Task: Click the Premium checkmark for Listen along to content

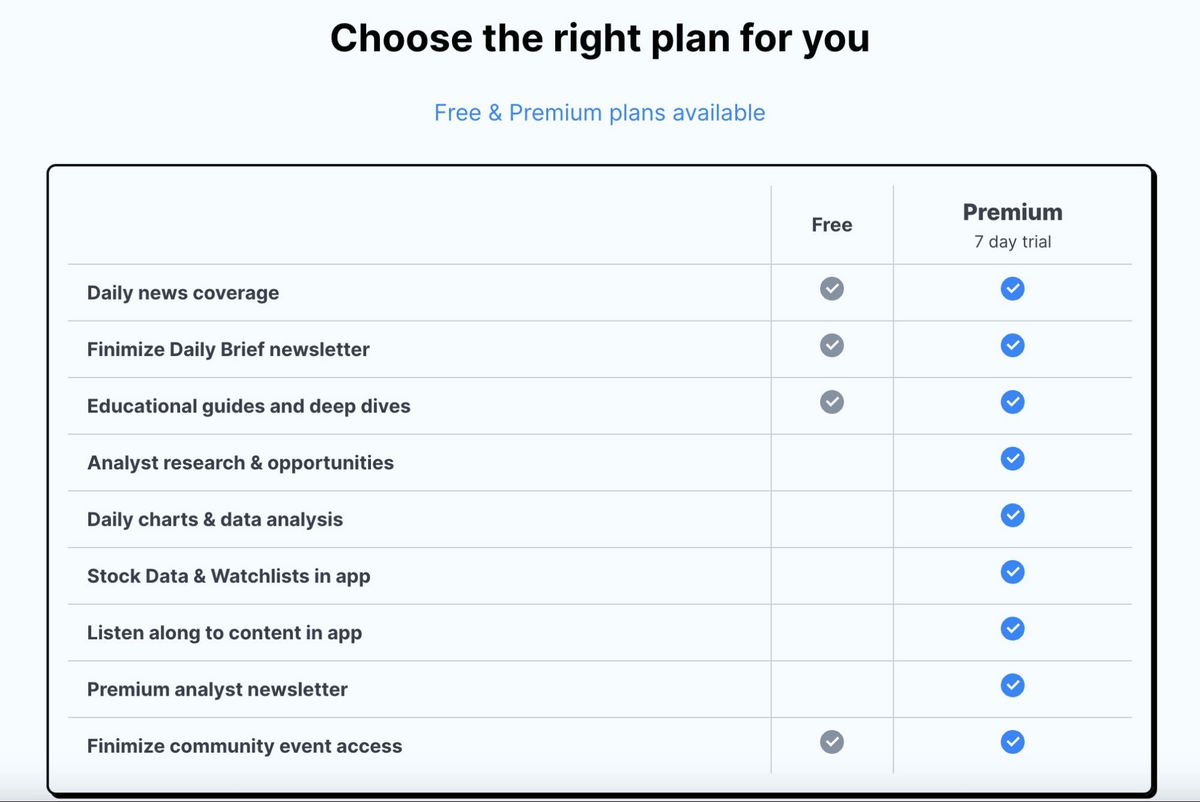Action: 1013,628
